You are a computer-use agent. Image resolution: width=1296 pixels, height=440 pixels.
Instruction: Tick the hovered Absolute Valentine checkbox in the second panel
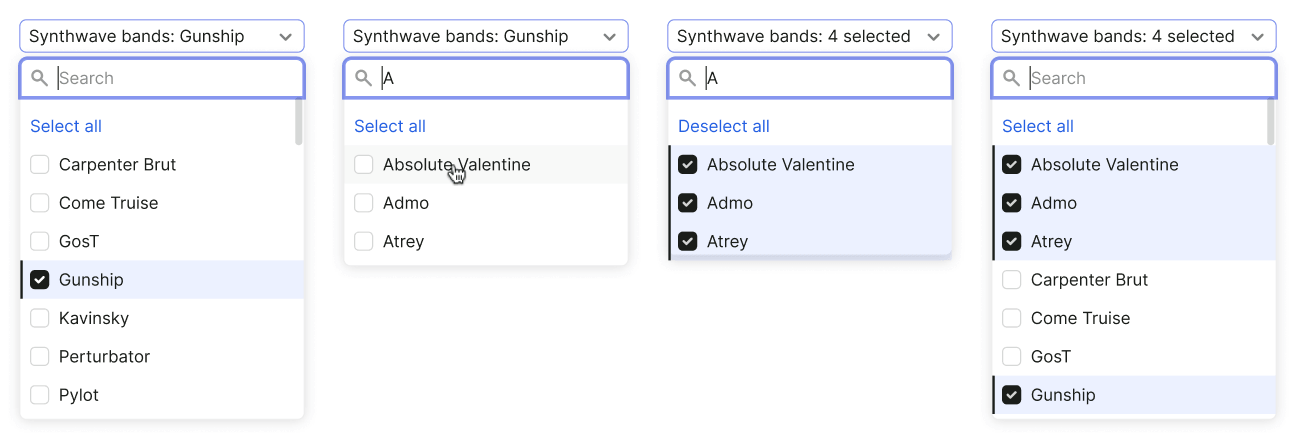[364, 165]
